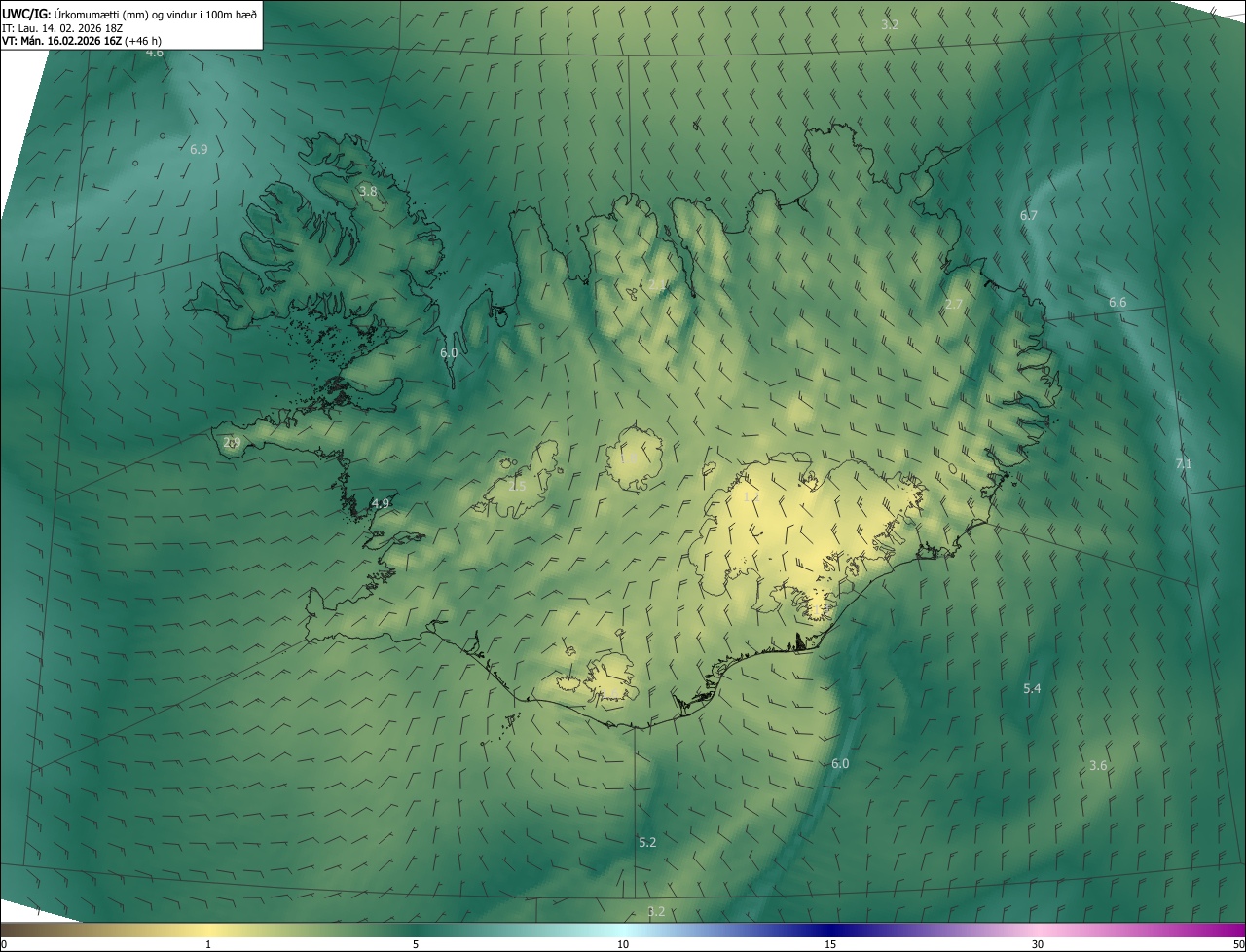Click the colorbar tick label 0
This screenshot has width=1246, height=952.
[x=4, y=945]
